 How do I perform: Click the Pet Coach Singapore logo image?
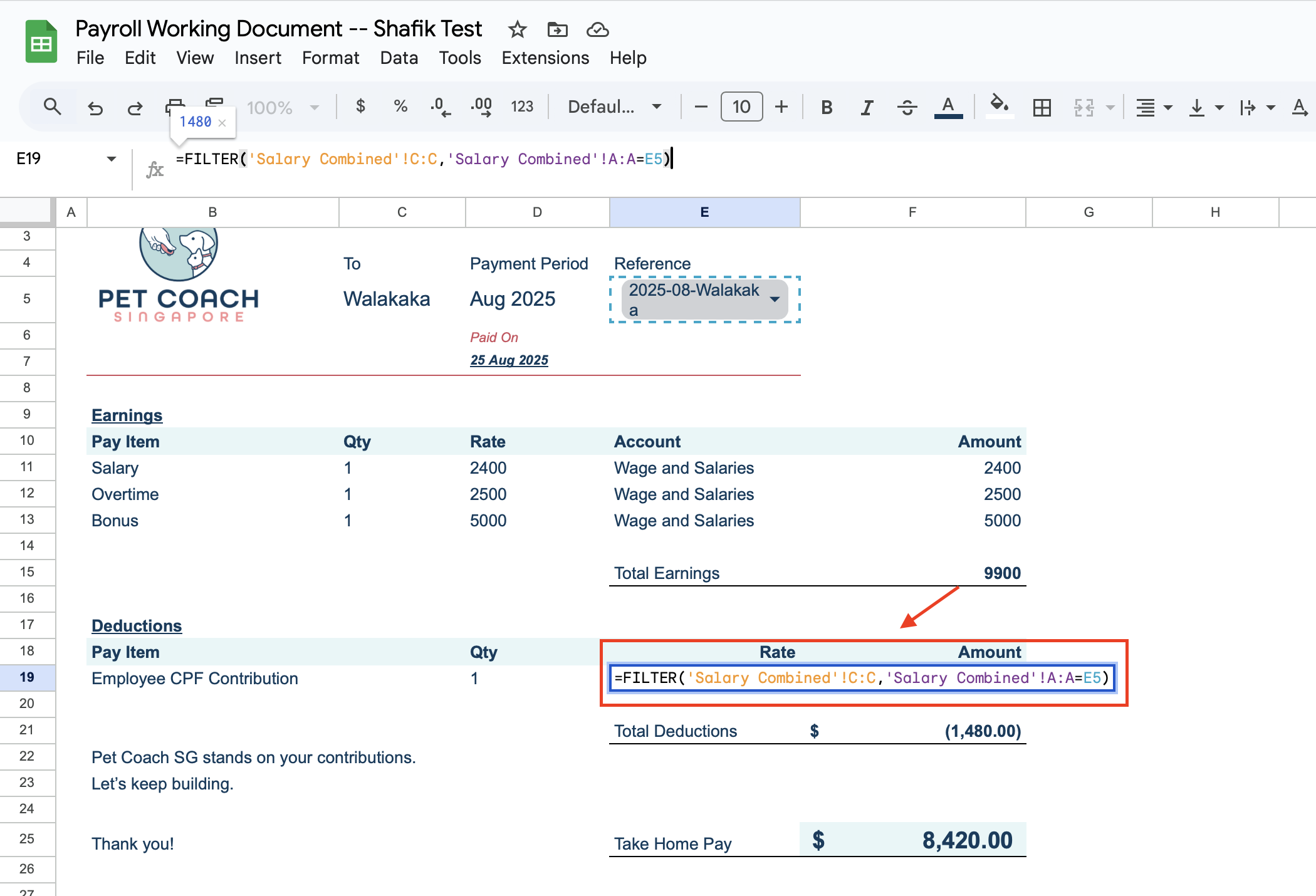click(x=179, y=276)
